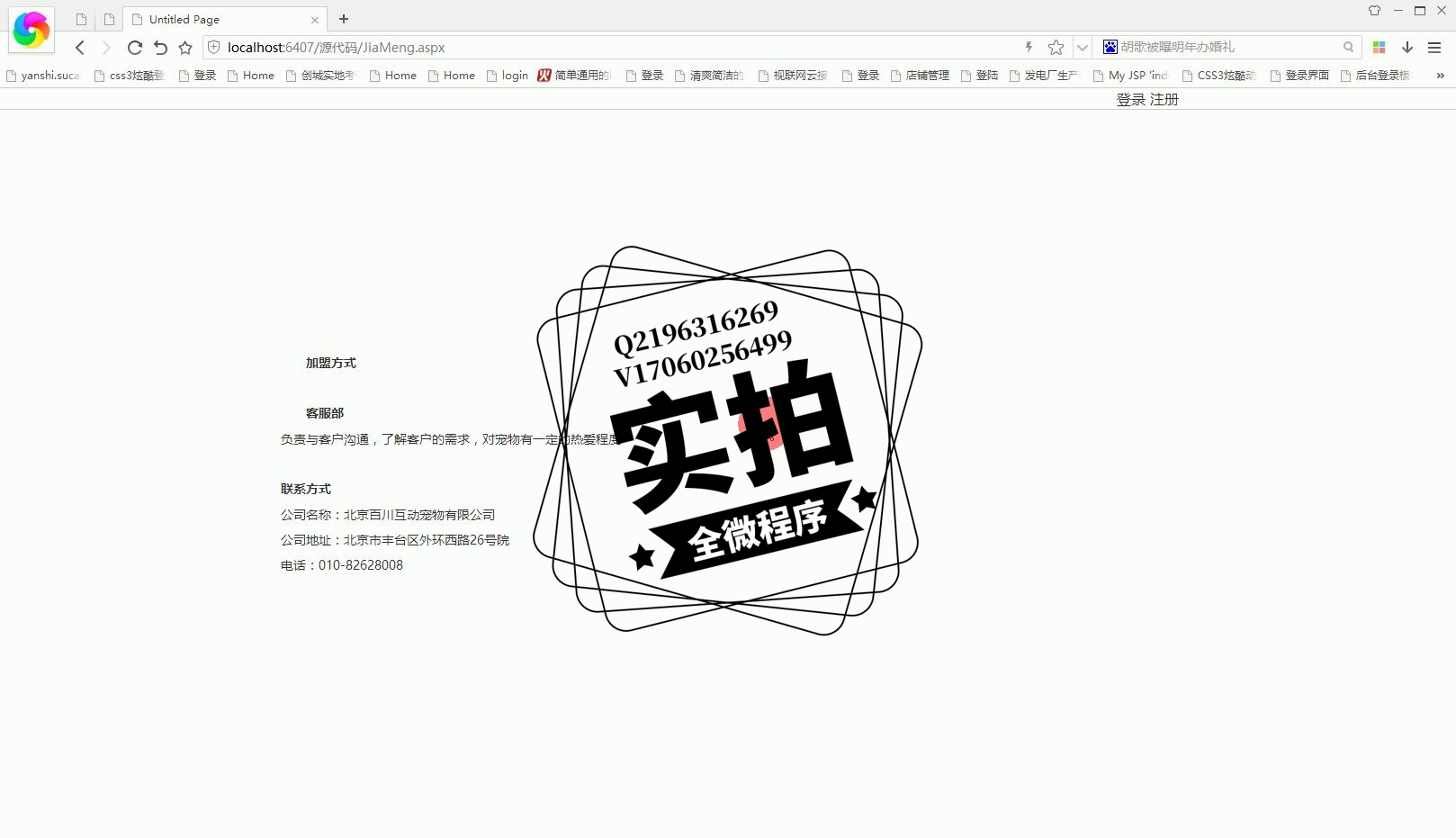Open the 创城实地考 bookmark
Screen dimensions: 1456x838
point(320,76)
